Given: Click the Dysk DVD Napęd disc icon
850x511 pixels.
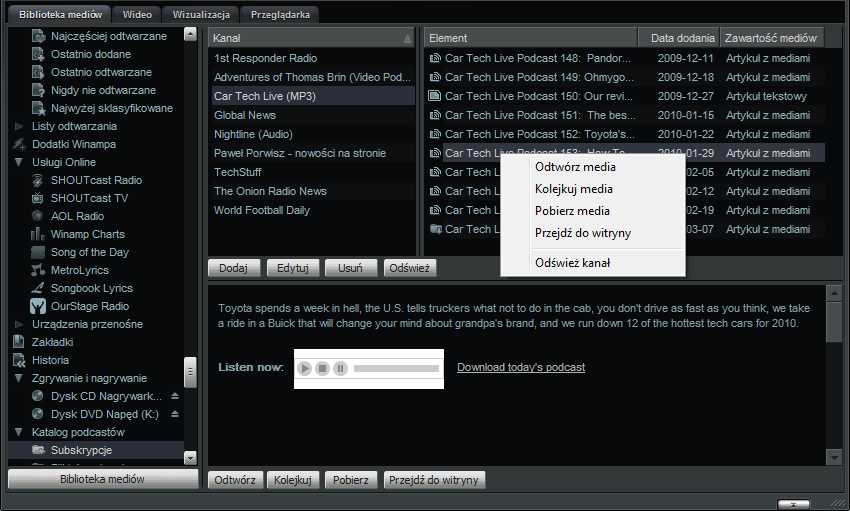Looking at the screenshot, I should 37,414.
